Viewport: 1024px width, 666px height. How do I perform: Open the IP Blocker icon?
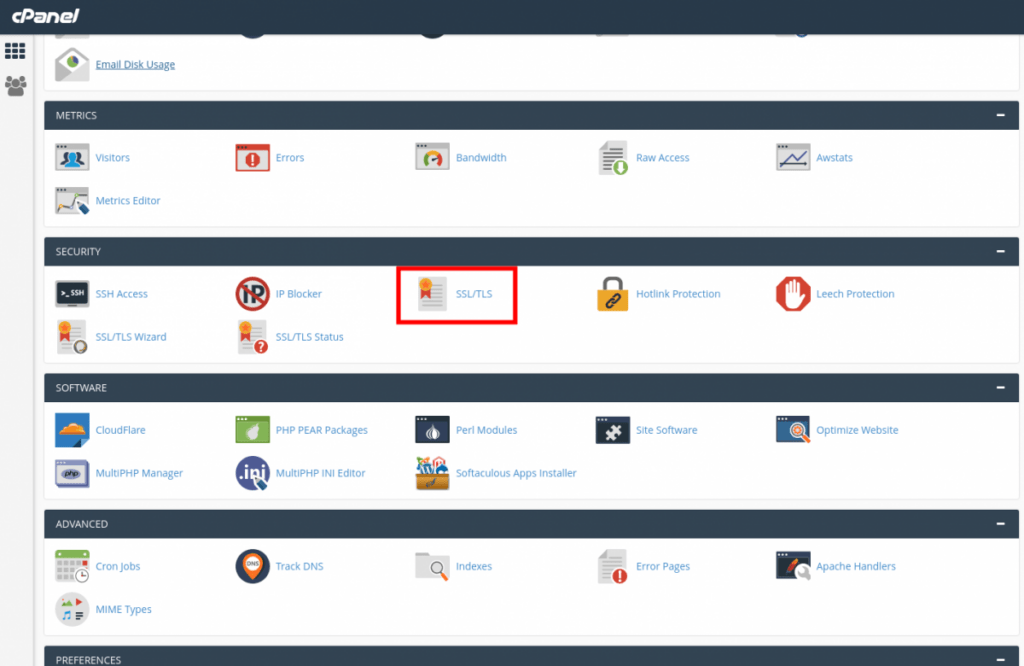pos(252,294)
